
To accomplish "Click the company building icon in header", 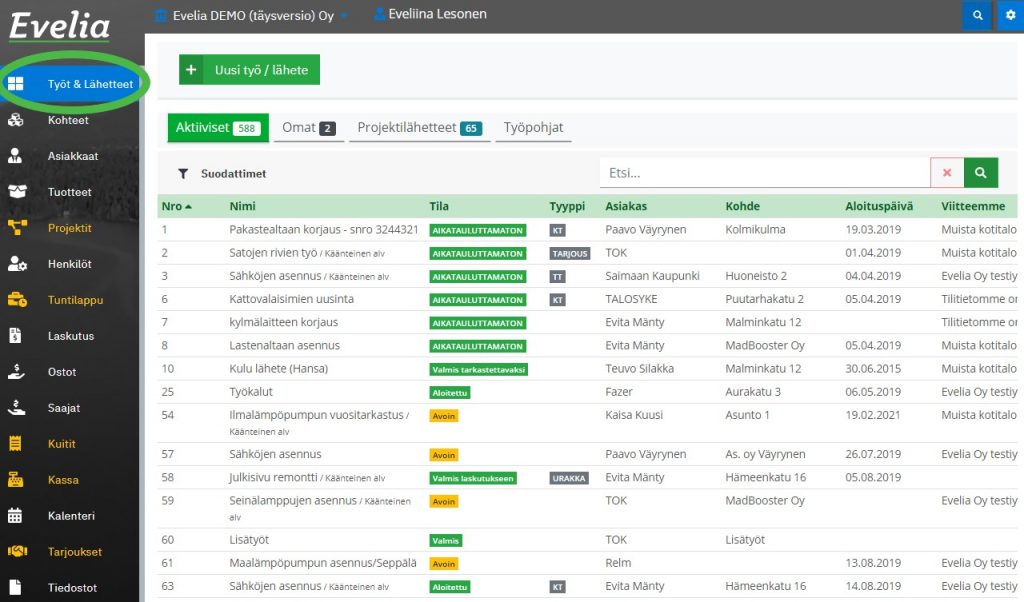I will click(x=161, y=15).
